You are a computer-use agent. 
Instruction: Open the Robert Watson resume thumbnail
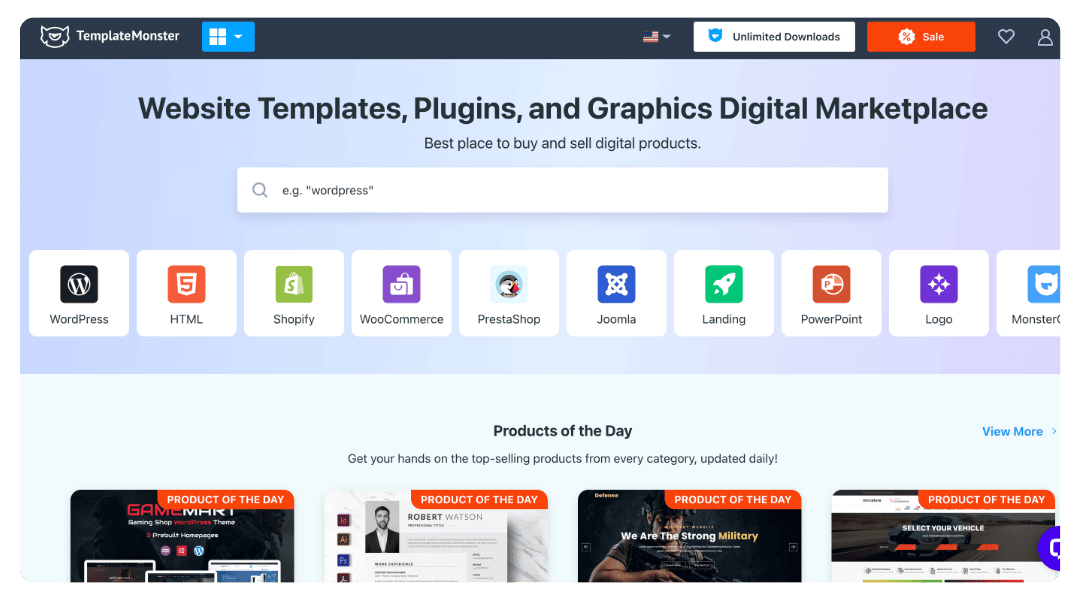click(x=436, y=540)
